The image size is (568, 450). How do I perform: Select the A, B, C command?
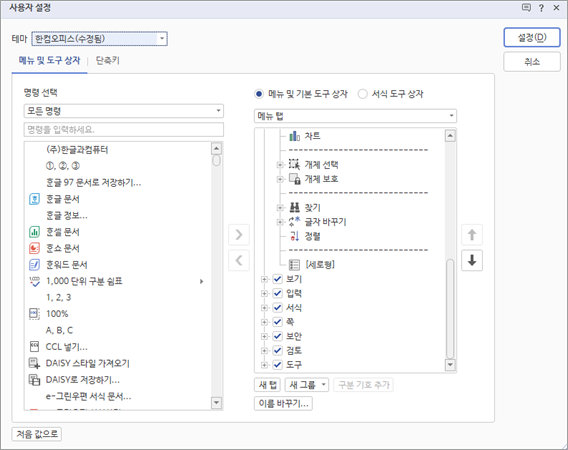click(x=59, y=330)
